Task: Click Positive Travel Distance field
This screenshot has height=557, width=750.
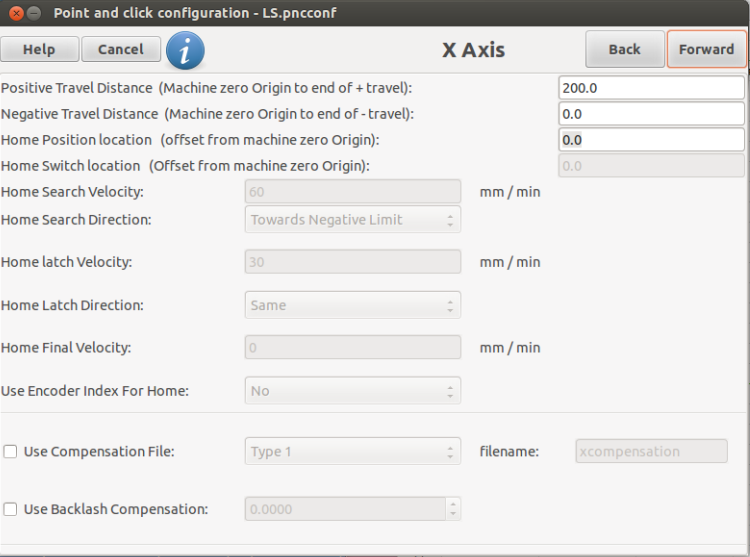Action: point(651,88)
